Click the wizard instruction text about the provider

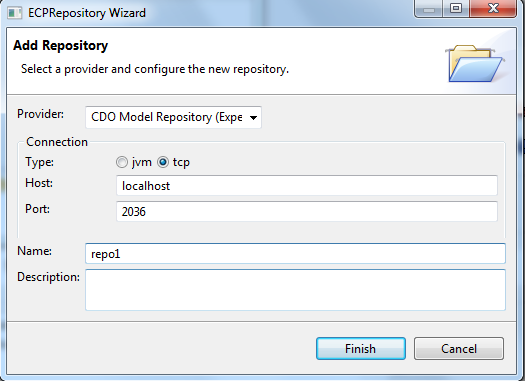point(155,69)
